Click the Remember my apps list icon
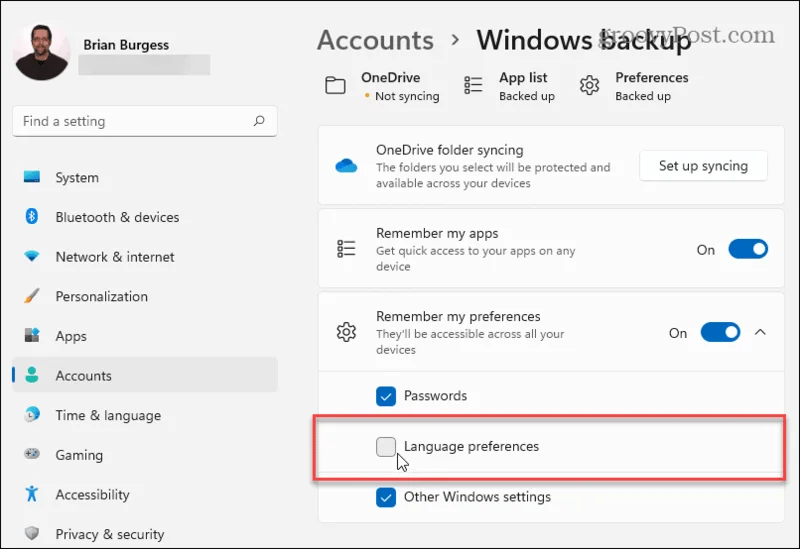Image resolution: width=800 pixels, height=549 pixels. click(346, 249)
